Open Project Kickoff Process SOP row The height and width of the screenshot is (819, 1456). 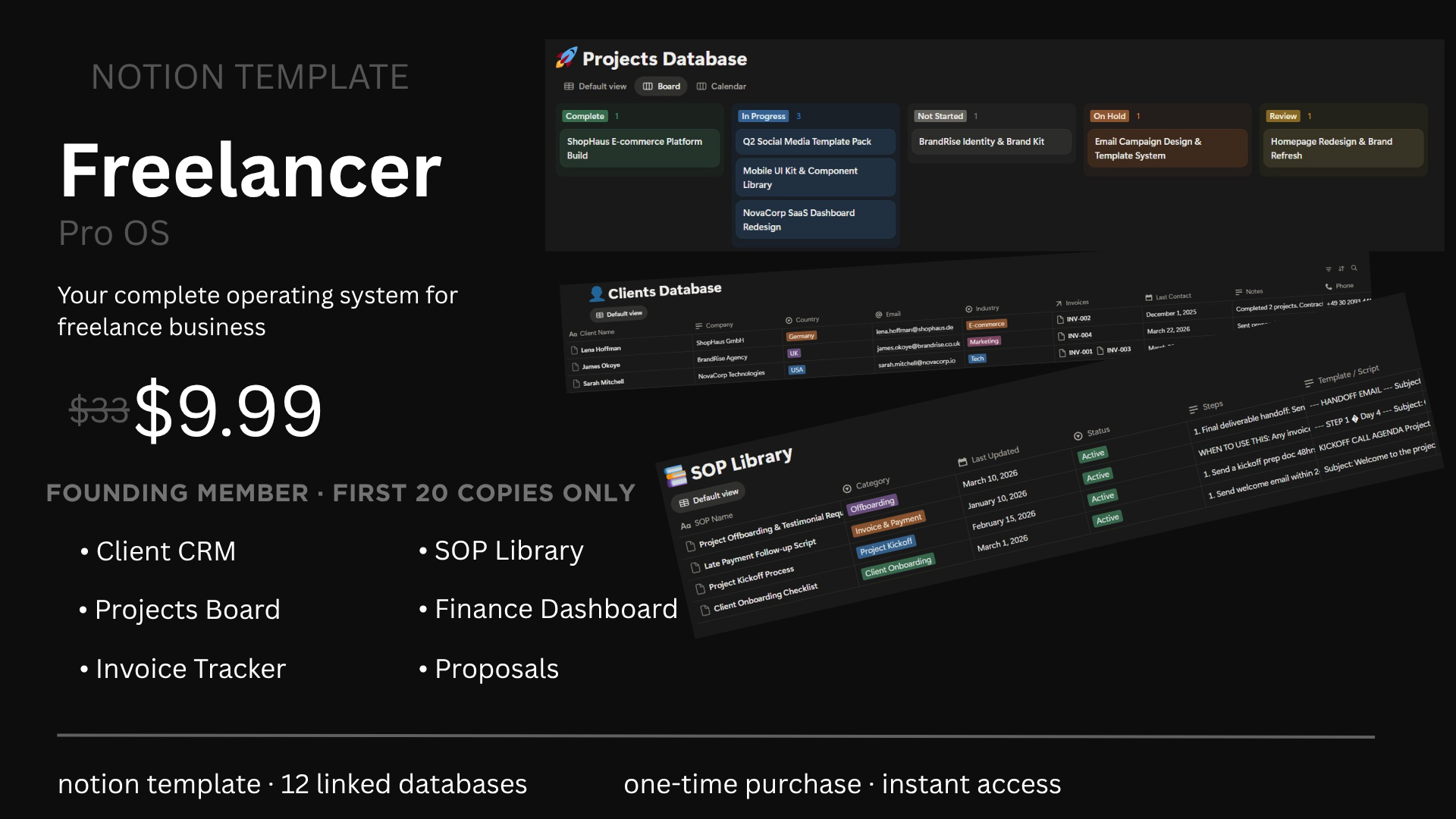point(745,579)
